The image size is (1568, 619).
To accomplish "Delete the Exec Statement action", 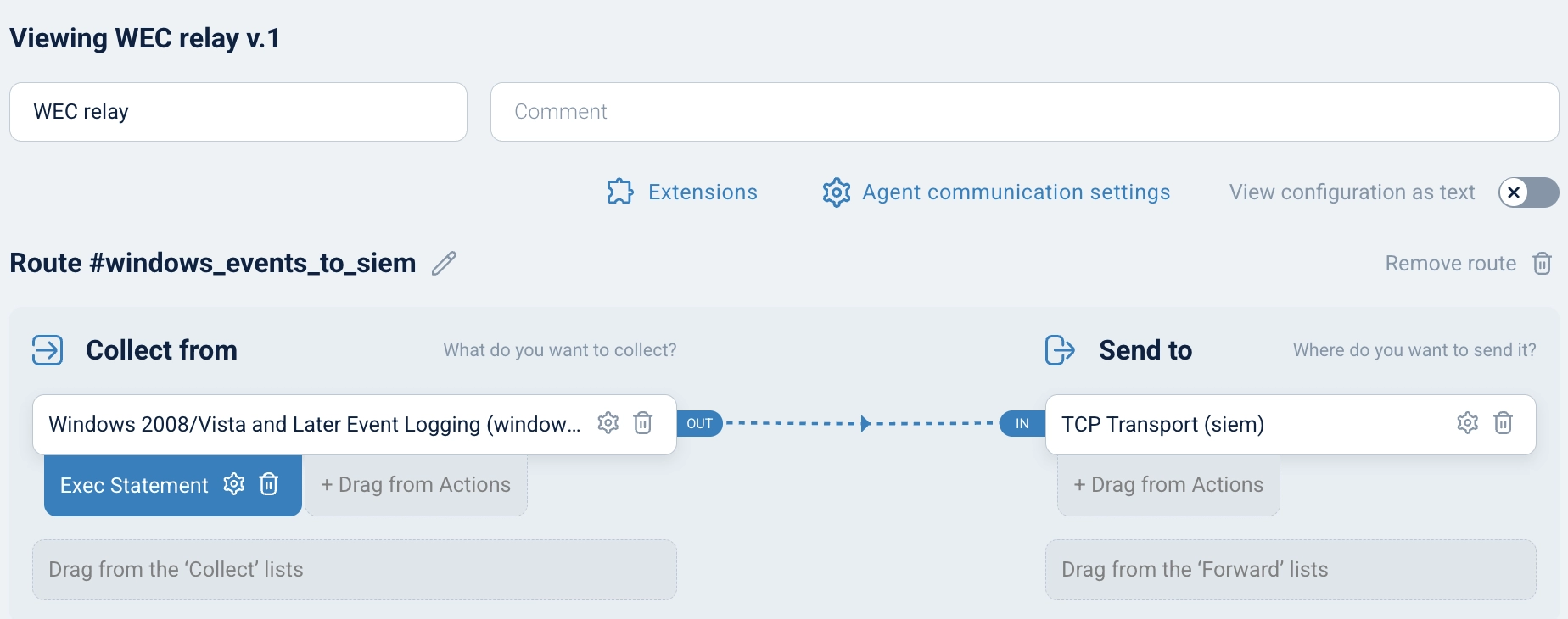I will 269,484.
